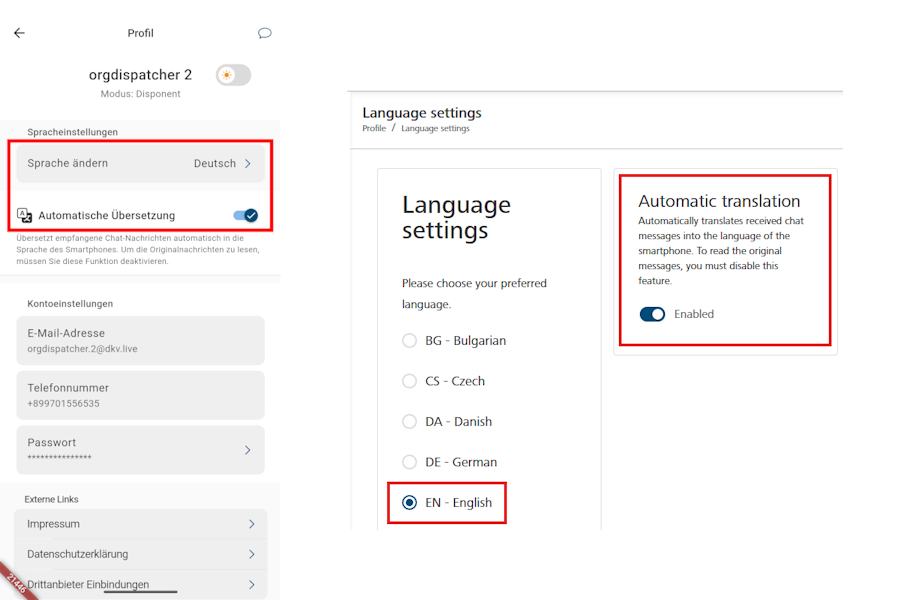Click the Automatic translation card title
900x600 pixels.
(719, 201)
